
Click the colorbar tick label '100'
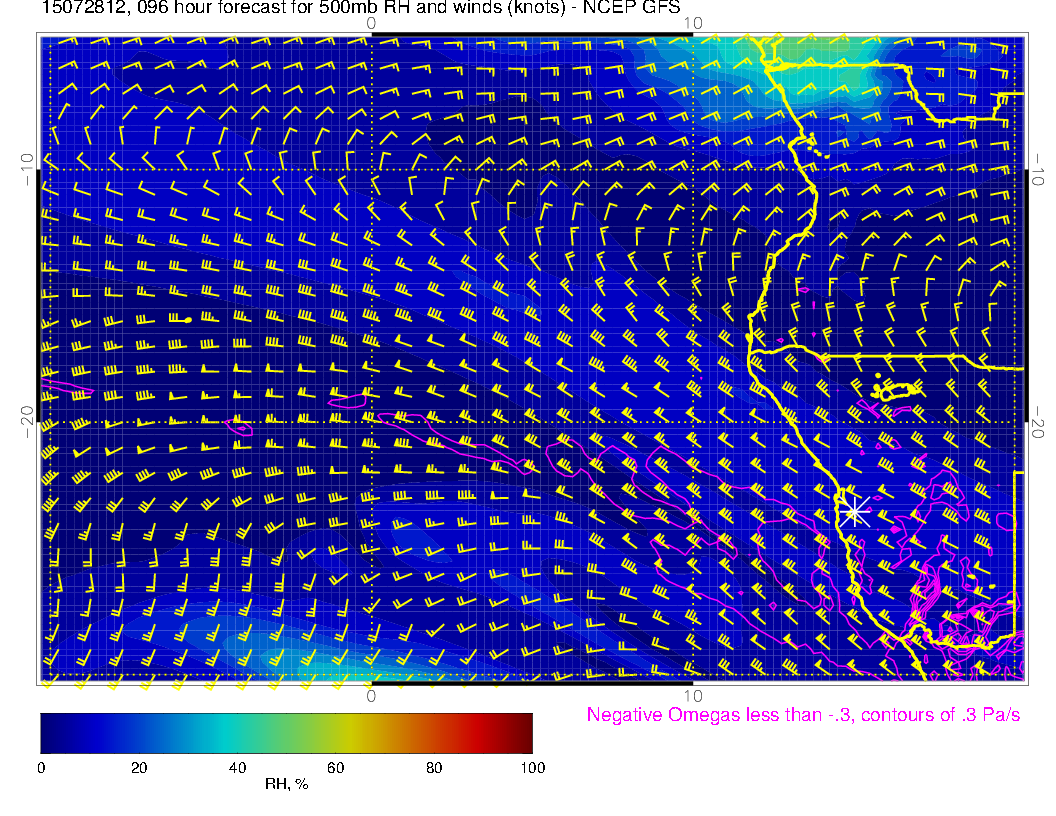tap(533, 768)
